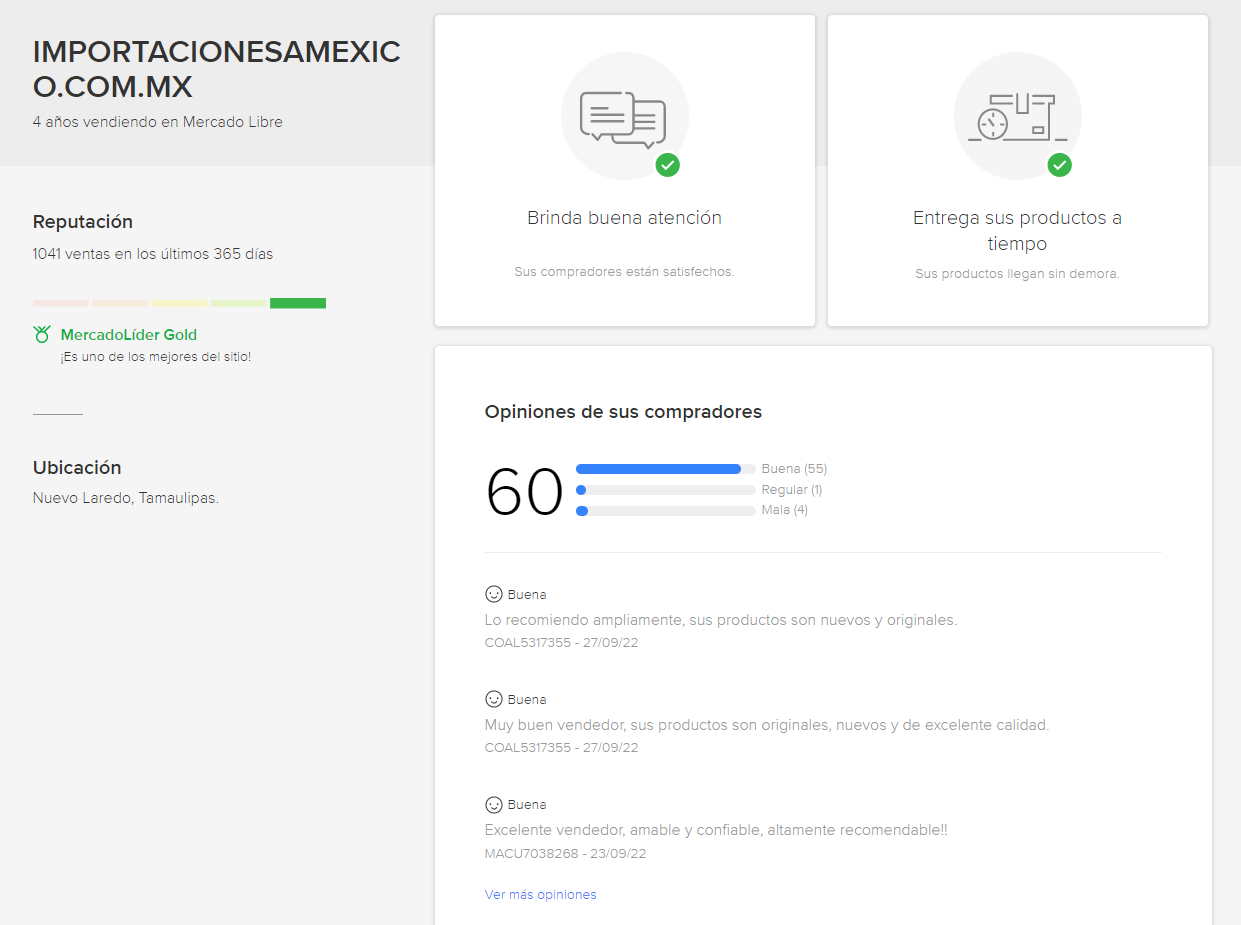The width and height of the screenshot is (1241, 925).
Task: Click smiley icon of the 'Excelente vendedor' review
Action: pos(494,804)
